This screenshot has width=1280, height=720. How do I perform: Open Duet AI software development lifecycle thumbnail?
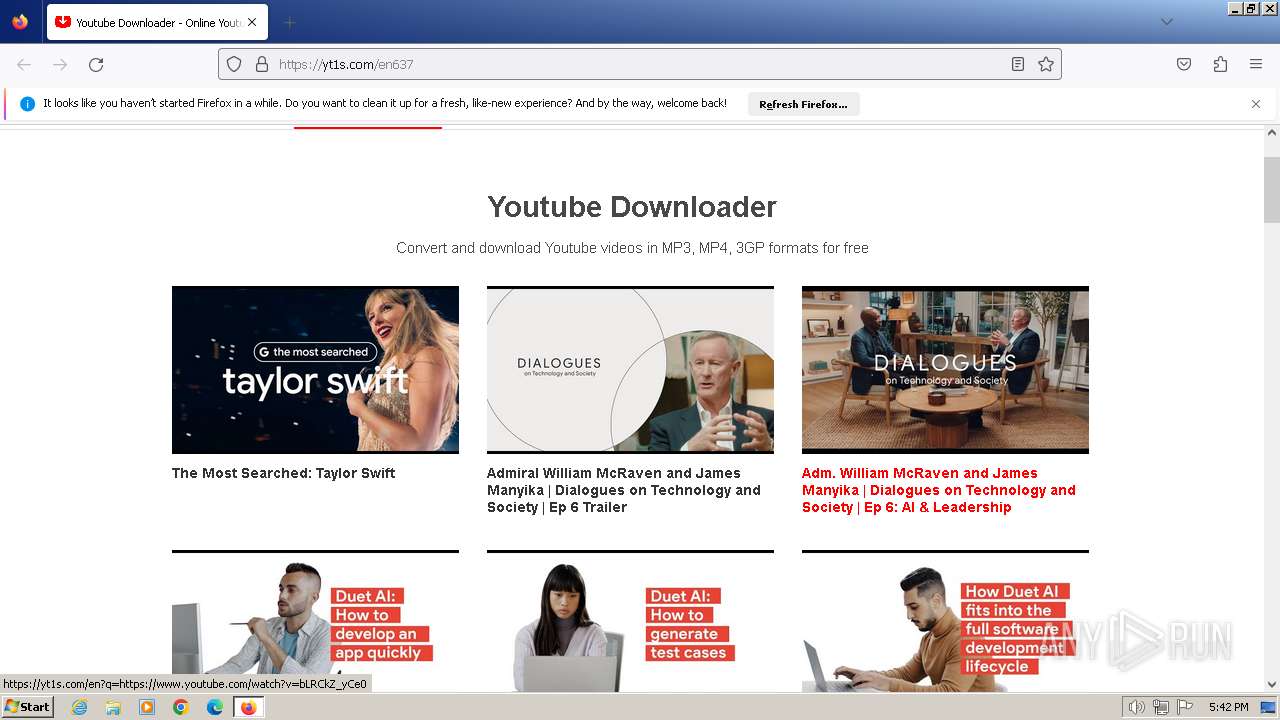point(945,621)
